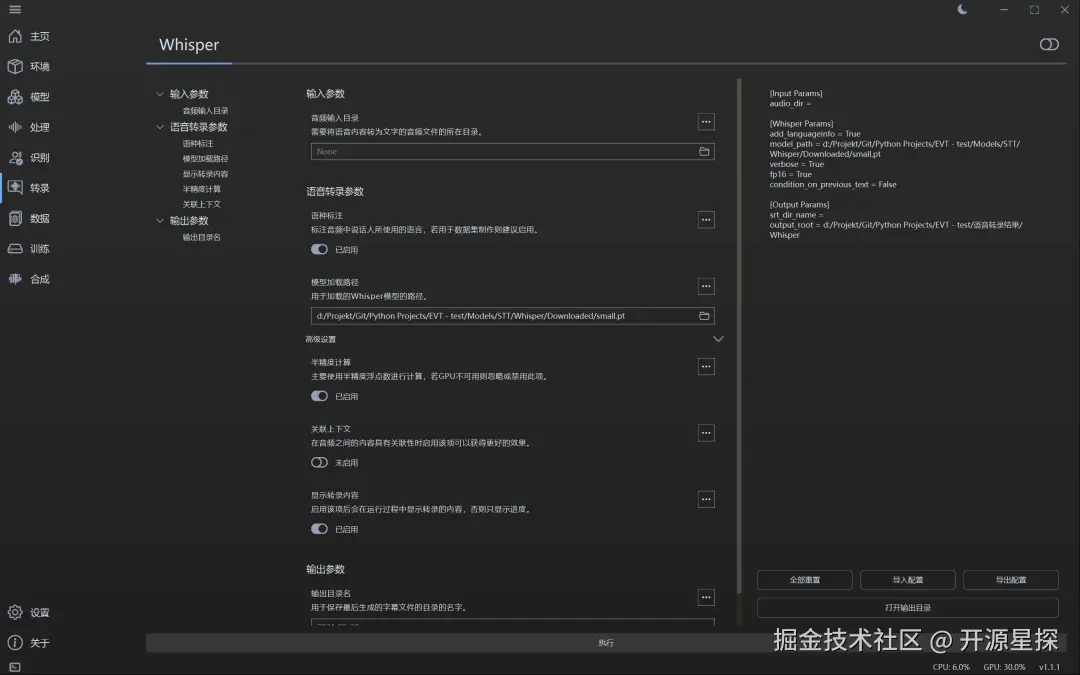Click the 打开输出目录 button

click(x=907, y=607)
